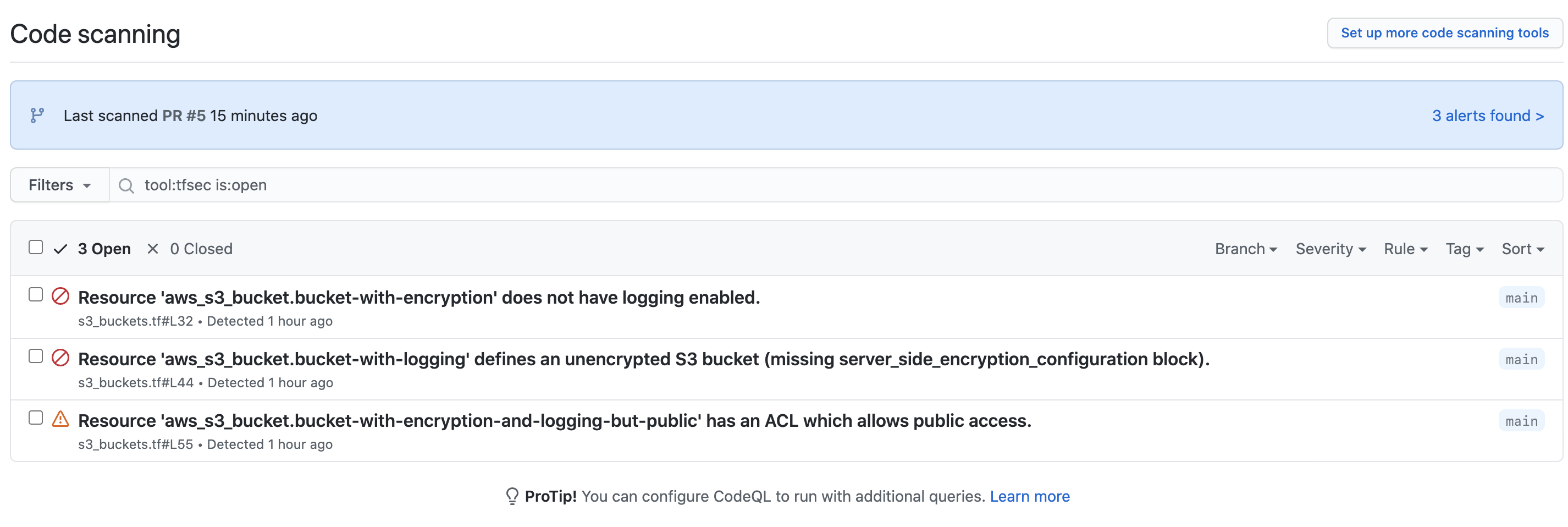
Task: Click the error icon beside the unencrypted bucket alert
Action: click(x=61, y=358)
